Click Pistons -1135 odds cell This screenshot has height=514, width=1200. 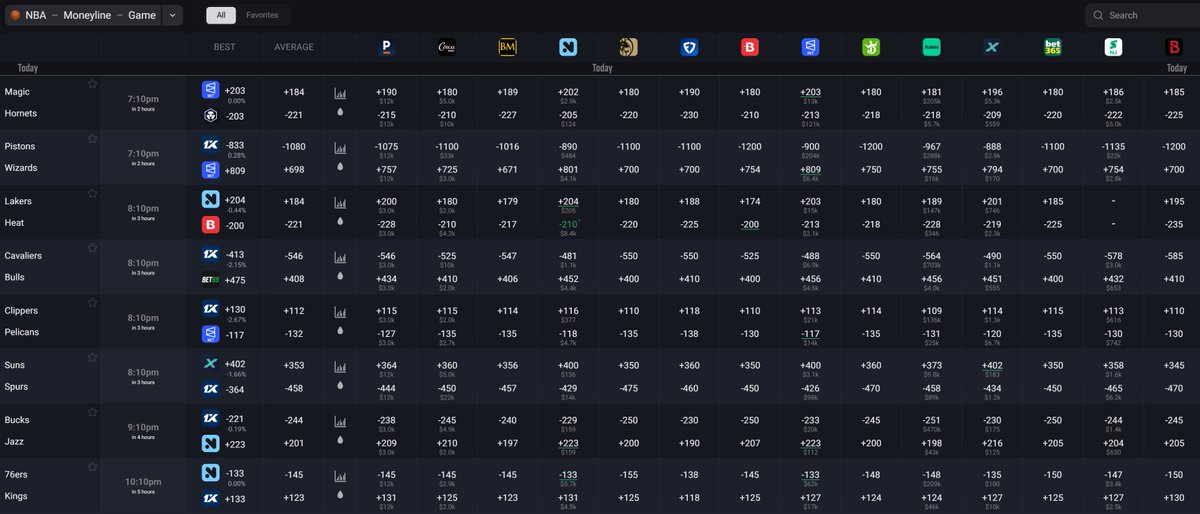[x=1113, y=145]
